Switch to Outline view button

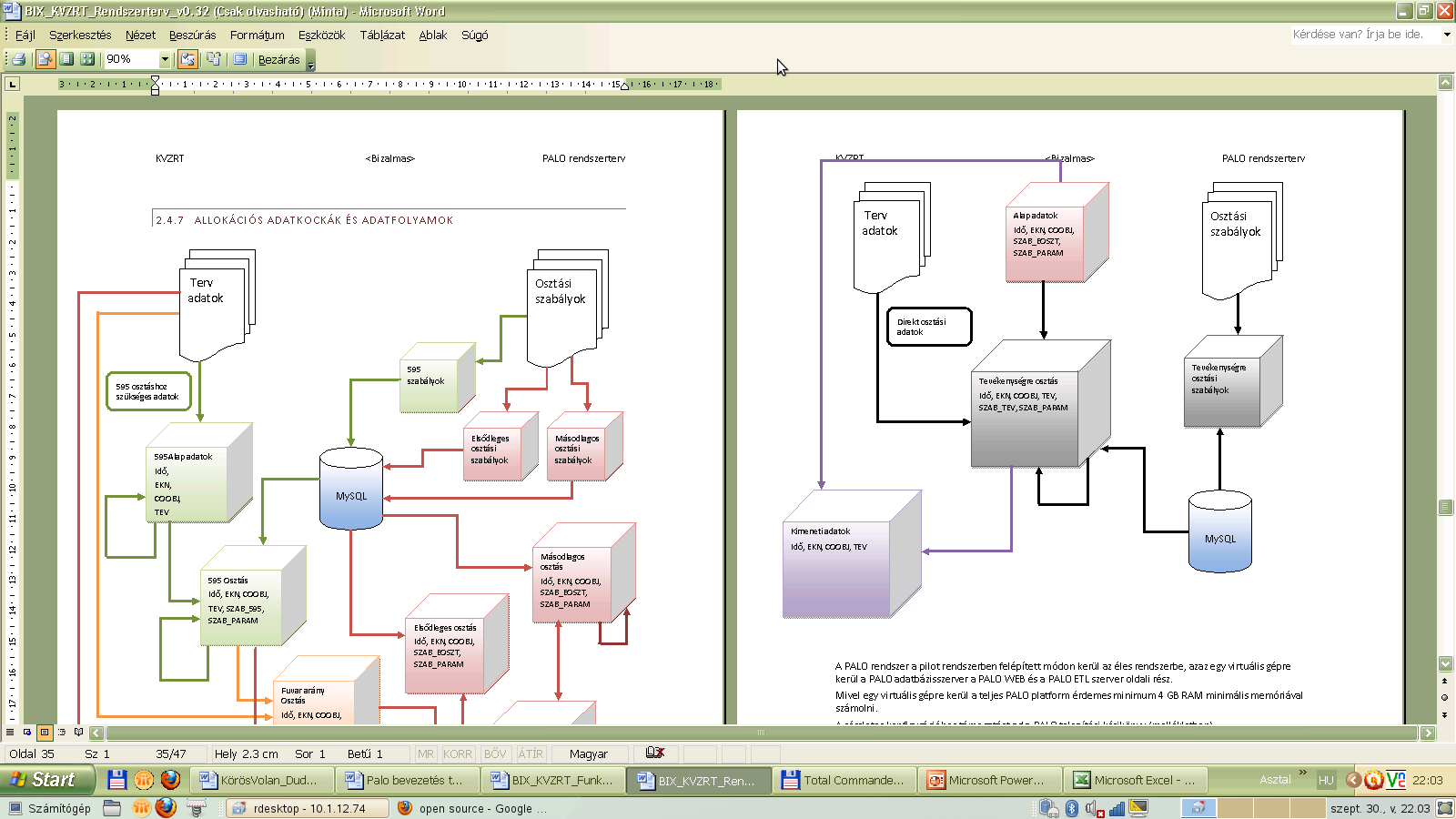click(62, 732)
